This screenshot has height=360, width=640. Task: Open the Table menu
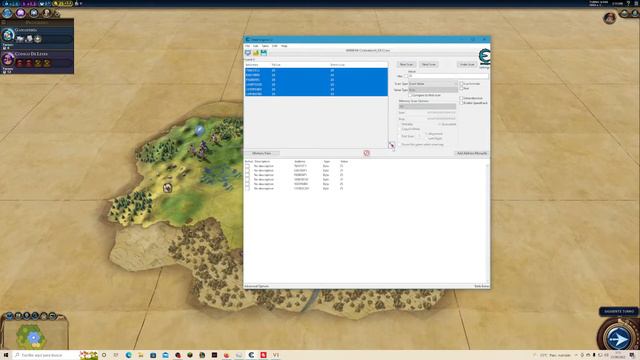tap(265, 46)
